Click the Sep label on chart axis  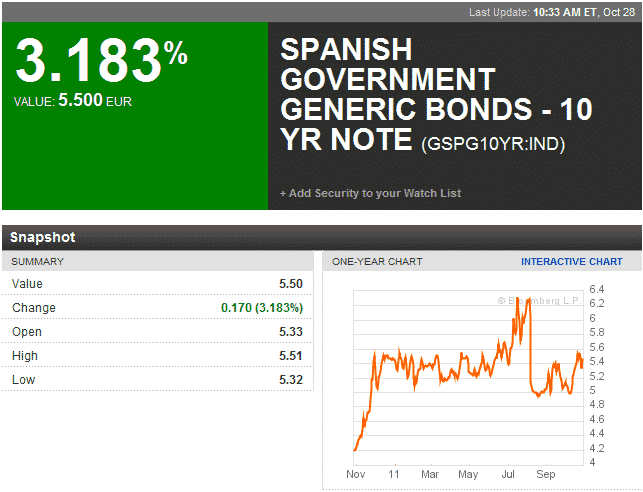coord(545,474)
